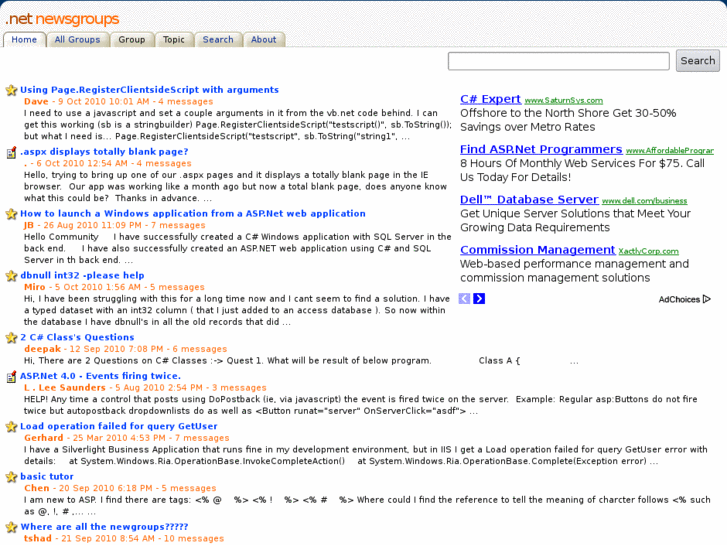Screen dimensions: 727x545
Task: Open thread "Using Page.RegisterClientsideScript with arguments"
Action: (x=149, y=90)
